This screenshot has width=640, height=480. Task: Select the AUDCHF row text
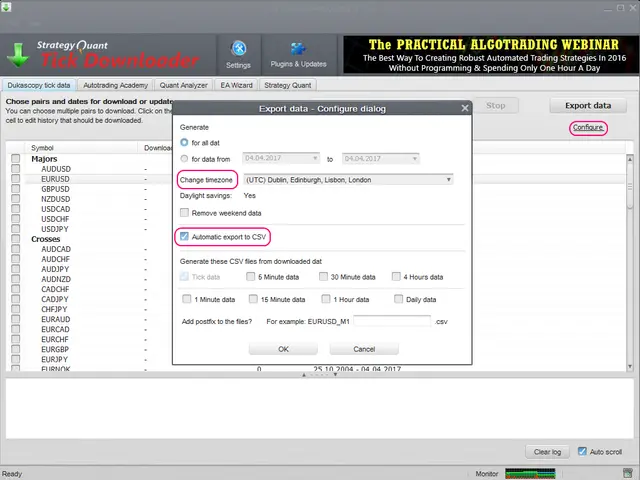55,259
